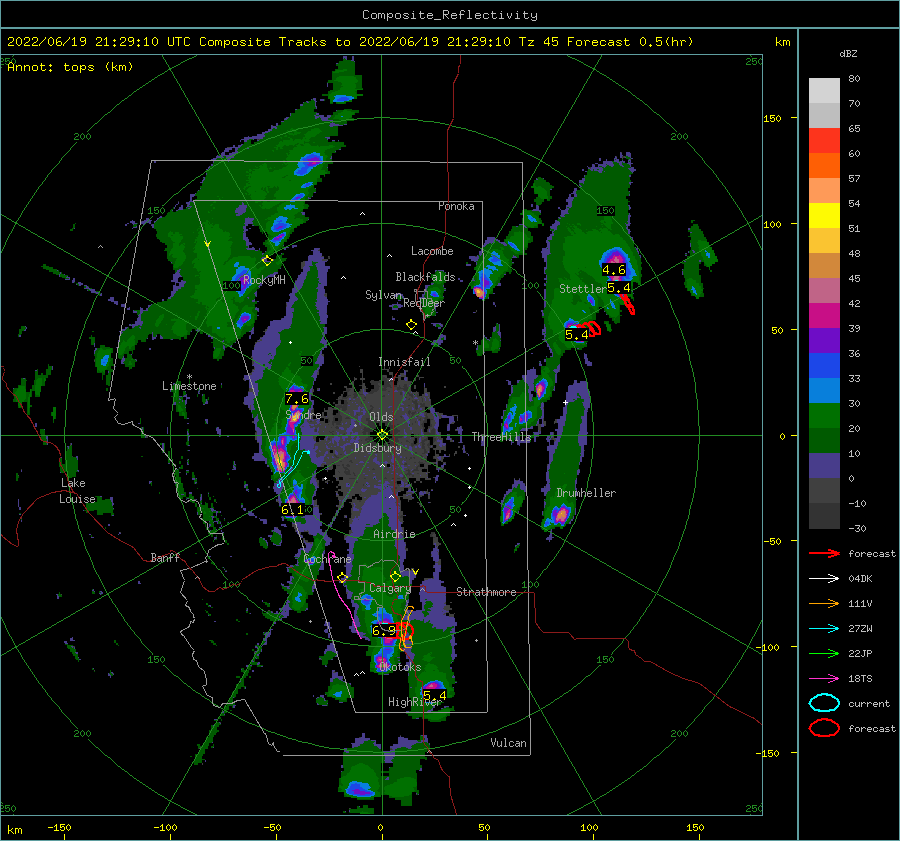Click the Okotoks town label
900x841 pixels.
[x=400, y=667]
